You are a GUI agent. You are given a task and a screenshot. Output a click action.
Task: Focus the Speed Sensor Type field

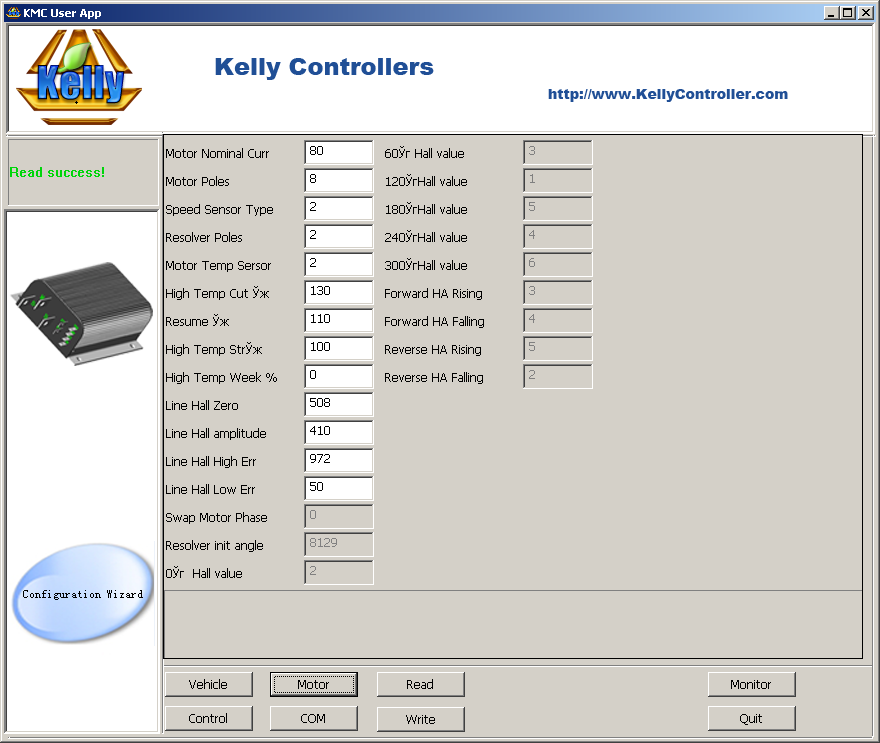[338, 209]
